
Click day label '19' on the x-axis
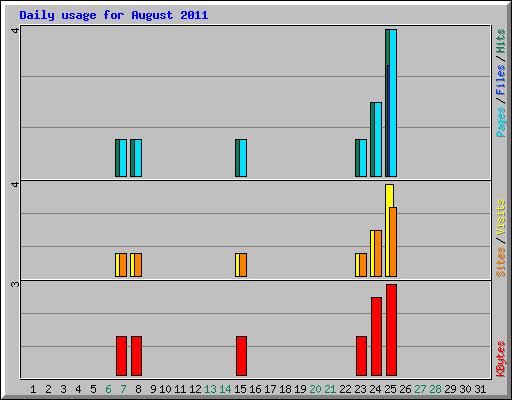(x=300, y=389)
